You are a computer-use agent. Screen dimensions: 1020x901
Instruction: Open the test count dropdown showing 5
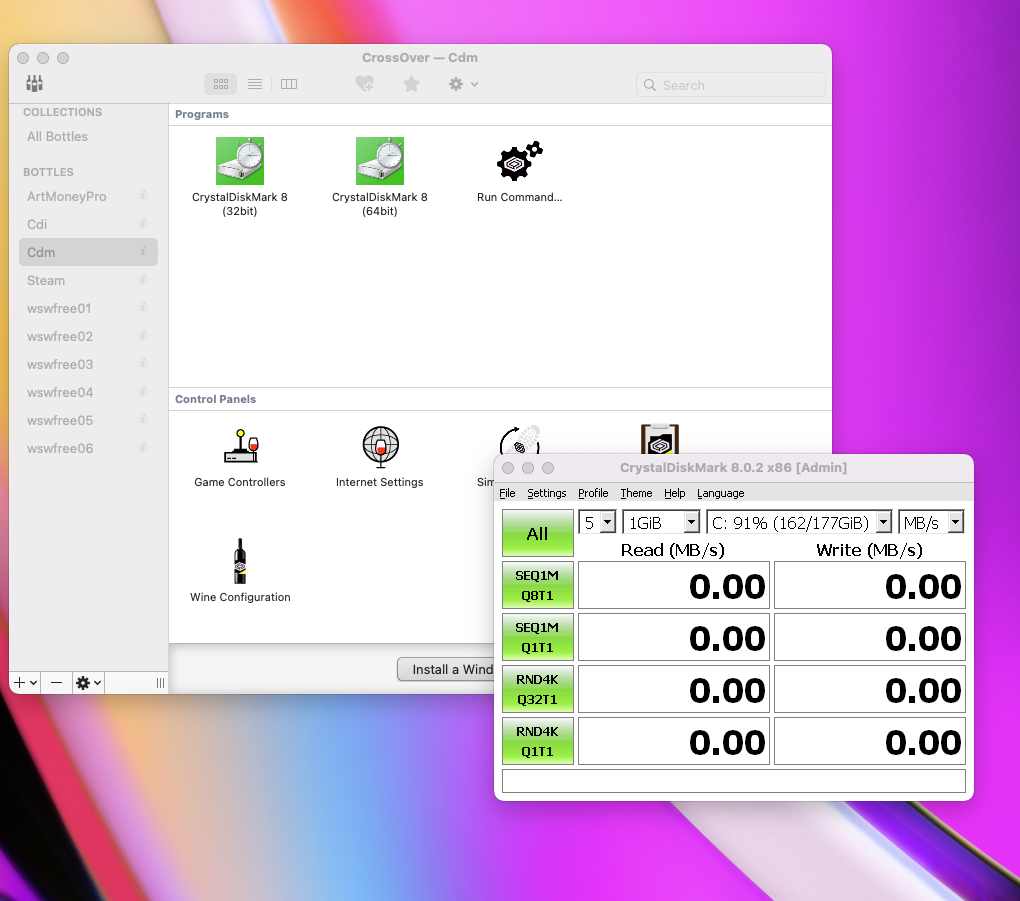(x=597, y=521)
